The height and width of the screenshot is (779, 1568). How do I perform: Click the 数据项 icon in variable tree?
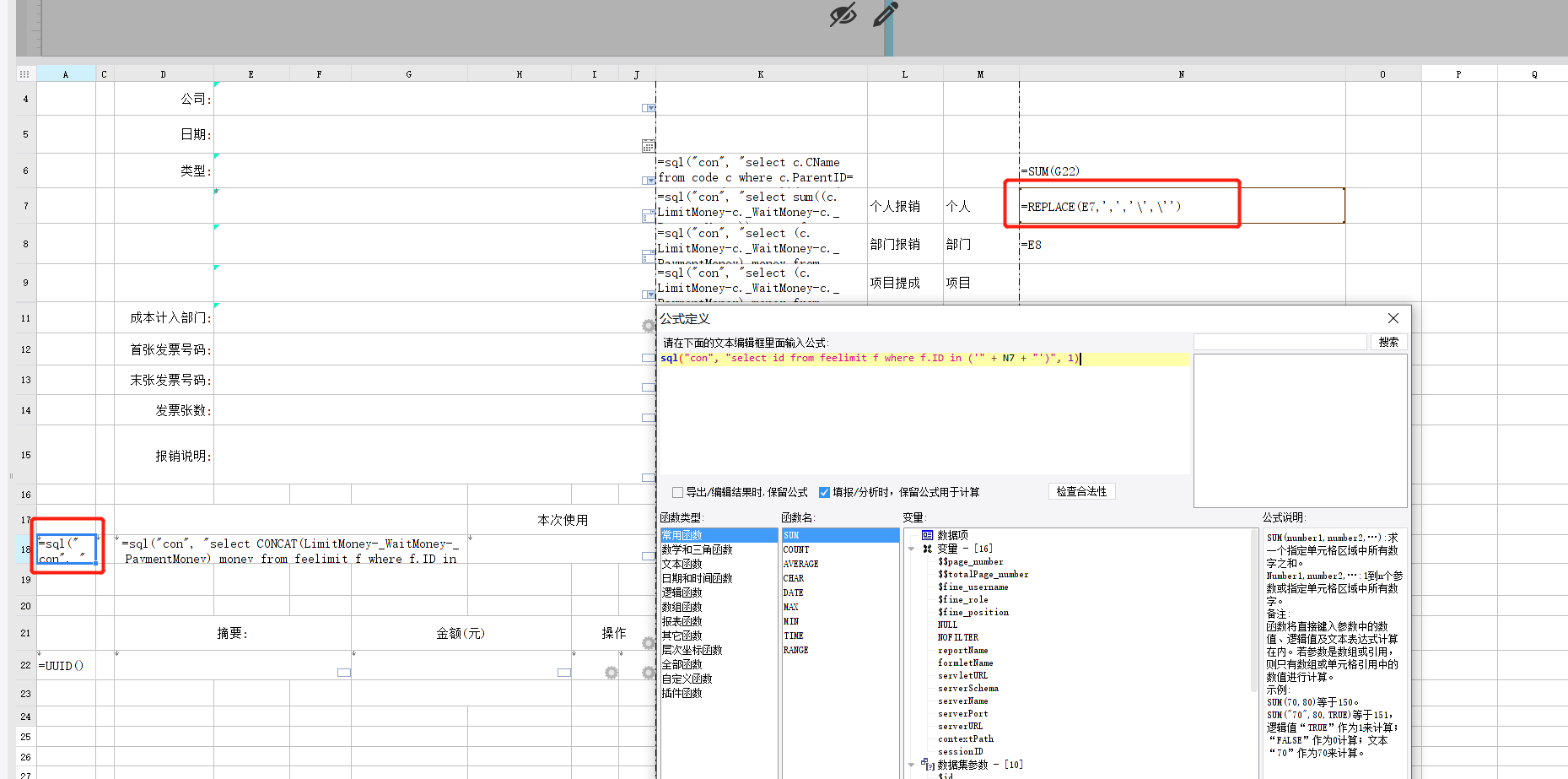[x=927, y=535]
